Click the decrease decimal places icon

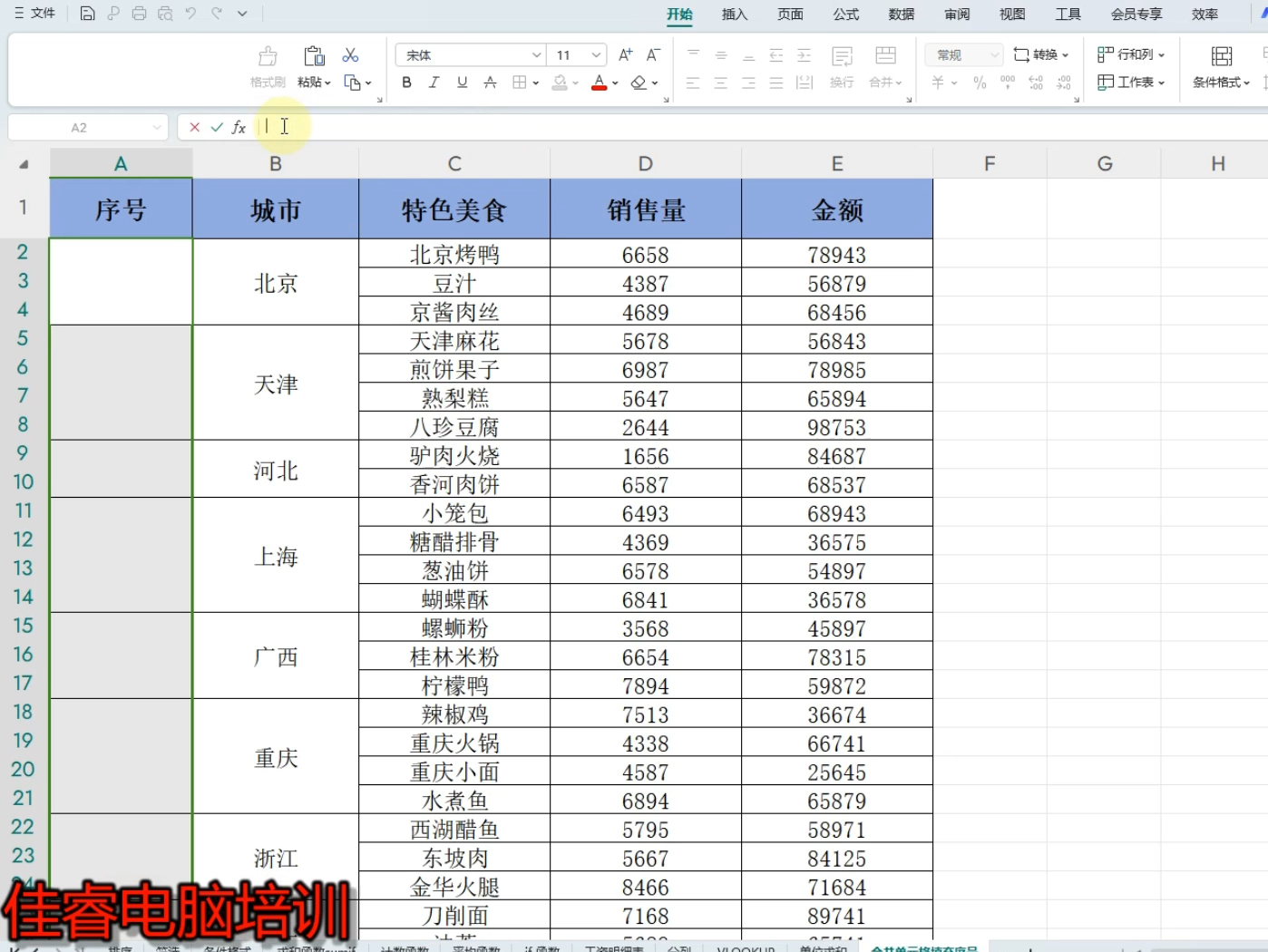pos(1064,83)
